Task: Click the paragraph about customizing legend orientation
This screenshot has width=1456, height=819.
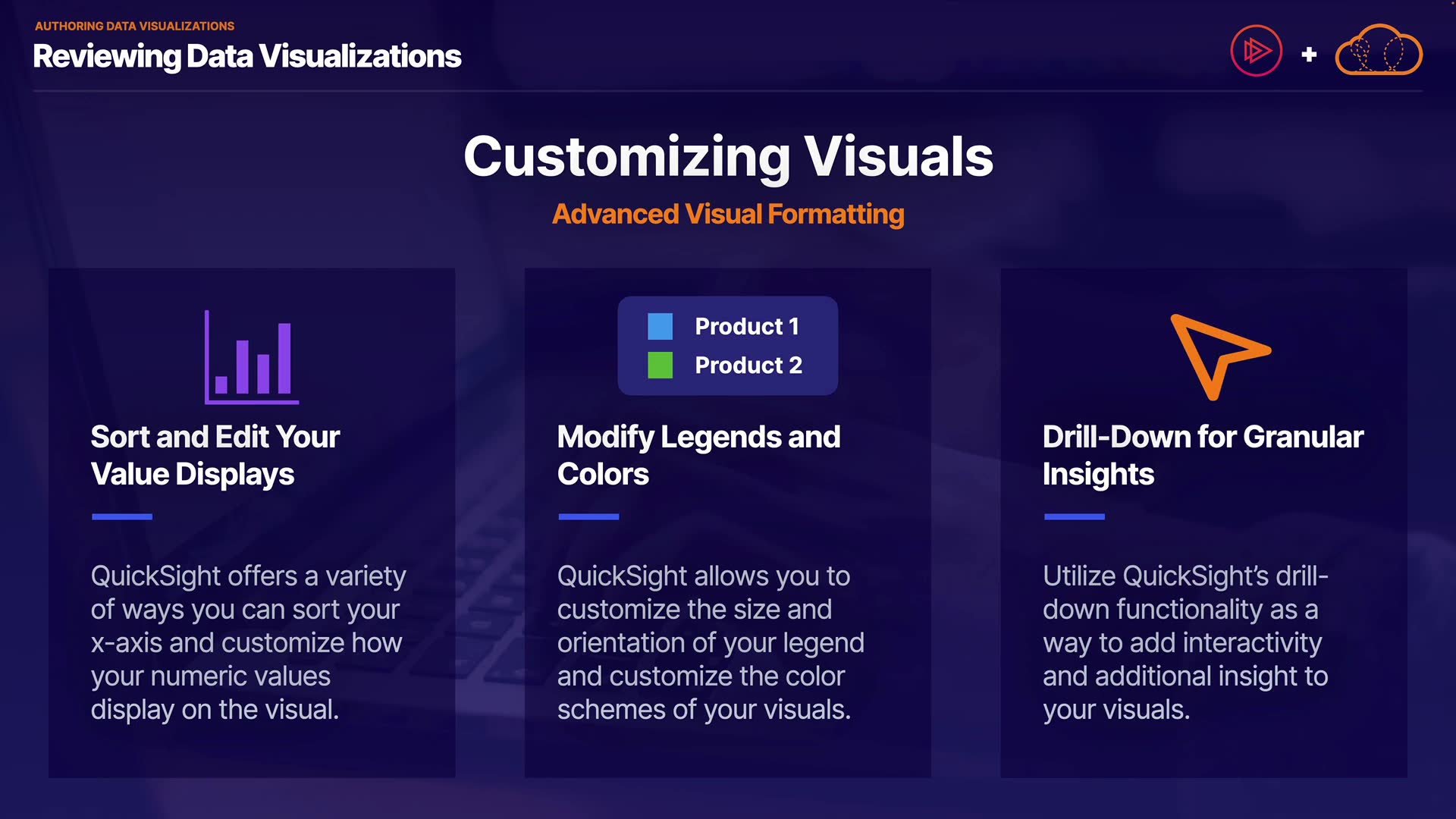Action: 711,642
